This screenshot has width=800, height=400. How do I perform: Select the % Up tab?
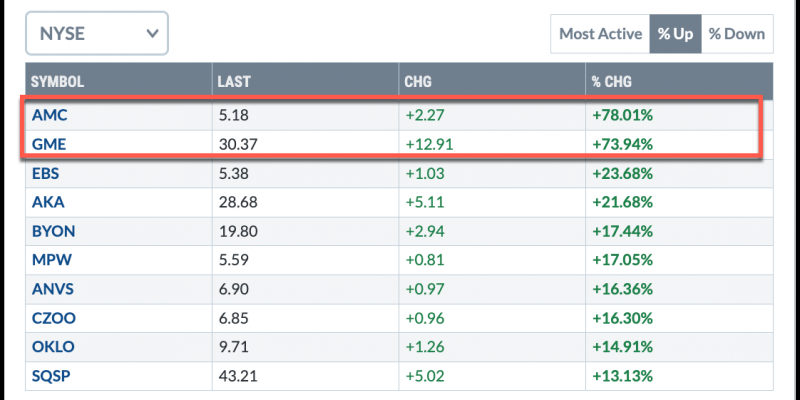(675, 34)
